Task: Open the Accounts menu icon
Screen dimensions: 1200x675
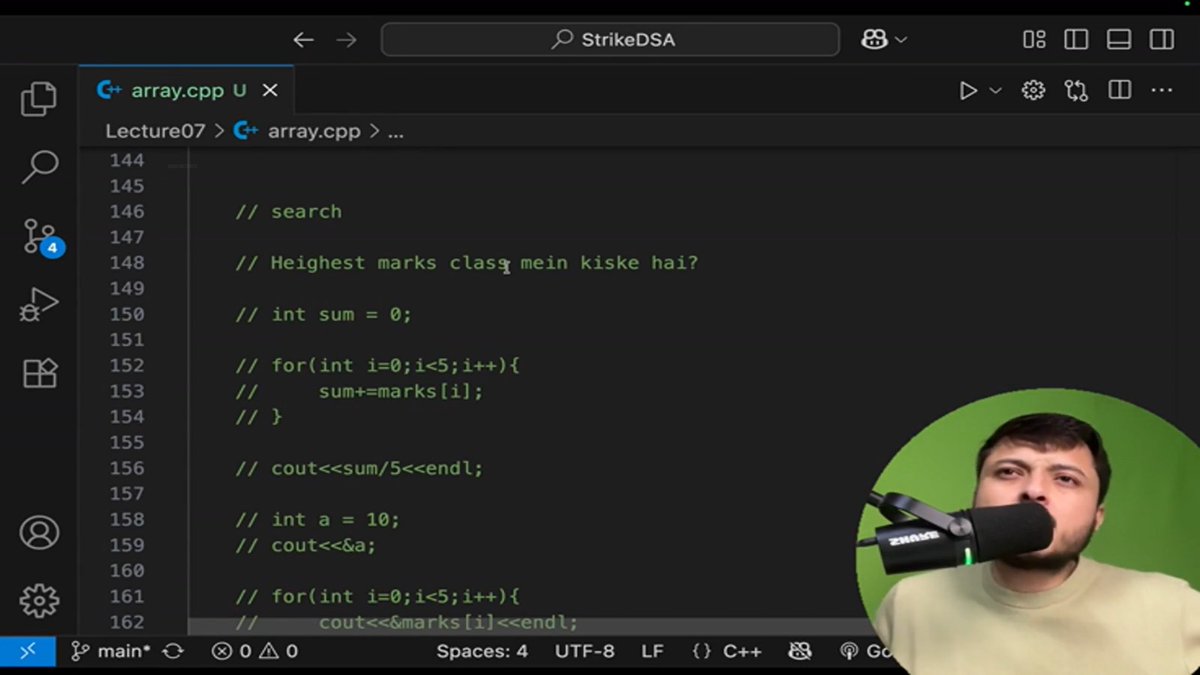Action: click(39, 532)
